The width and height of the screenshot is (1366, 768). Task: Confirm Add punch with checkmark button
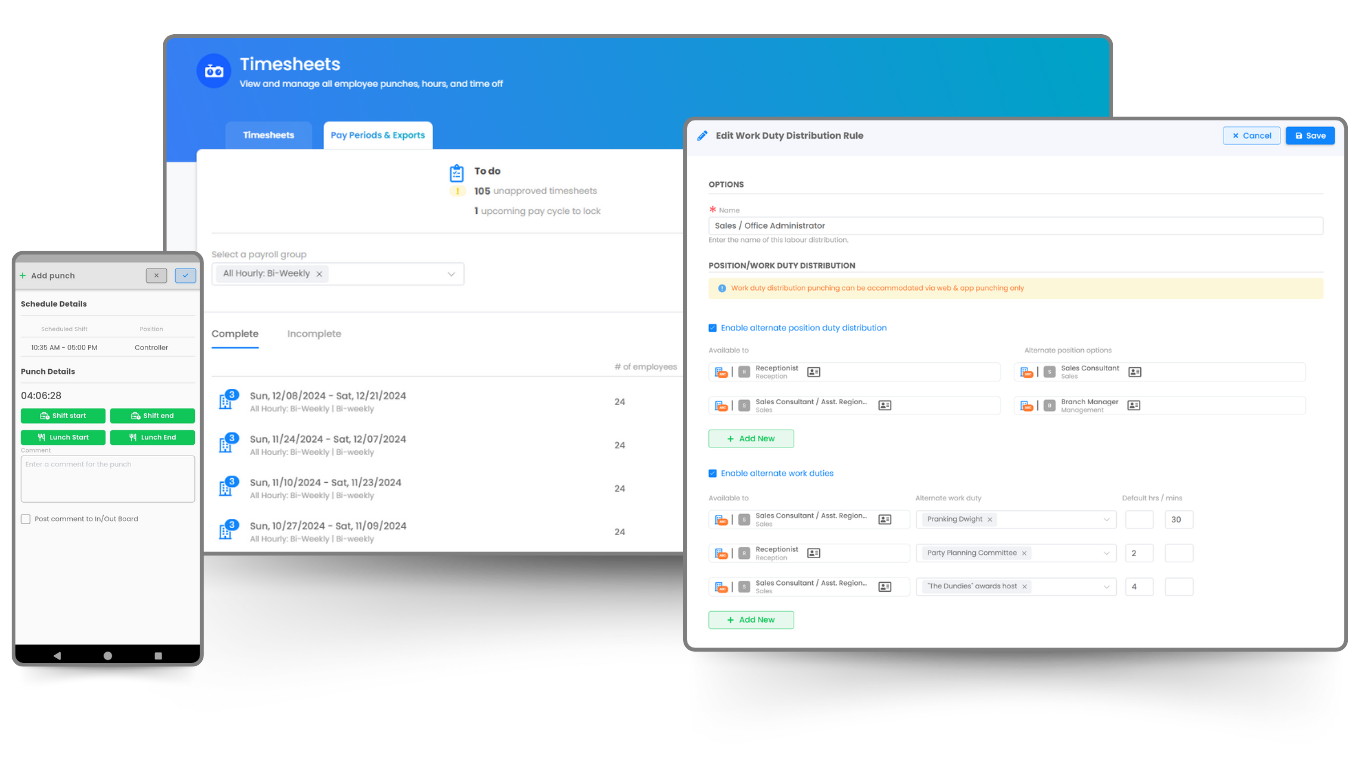[x=185, y=275]
